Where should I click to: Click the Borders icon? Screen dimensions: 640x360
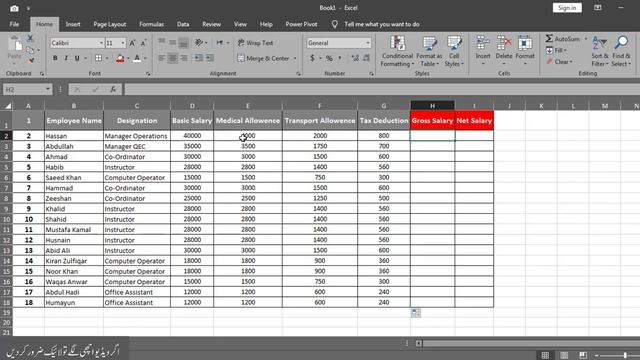click(98, 58)
